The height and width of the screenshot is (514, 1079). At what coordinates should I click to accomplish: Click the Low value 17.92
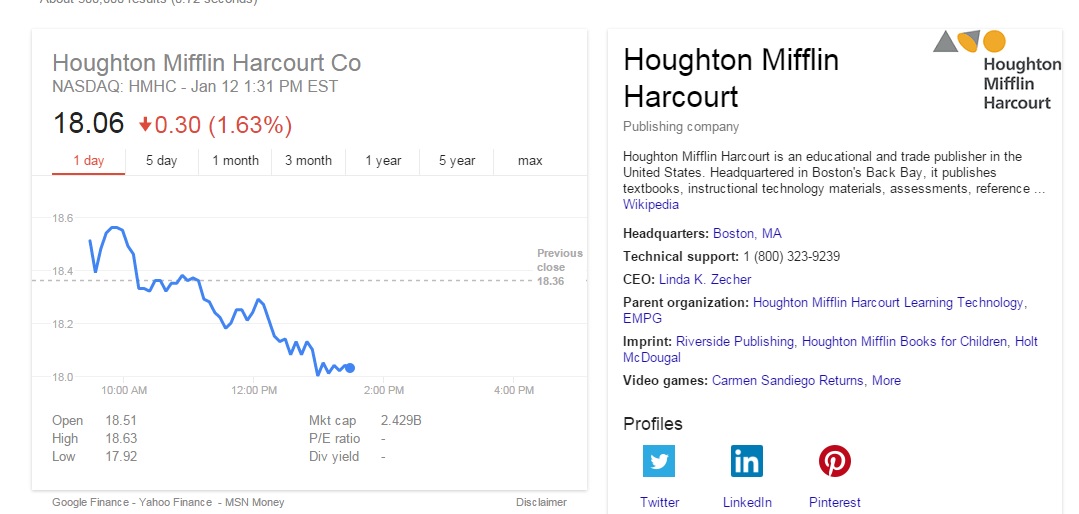[121, 456]
